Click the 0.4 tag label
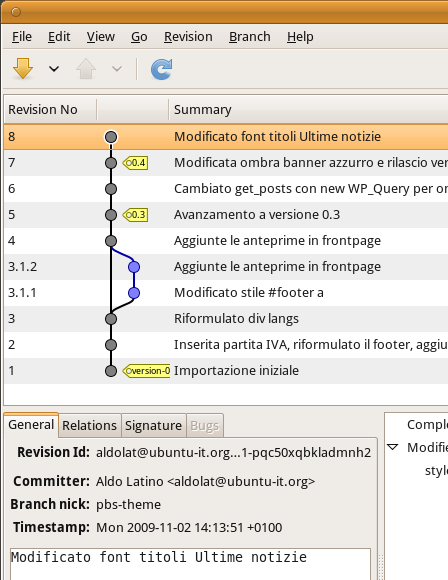448x580 pixels. [135, 163]
